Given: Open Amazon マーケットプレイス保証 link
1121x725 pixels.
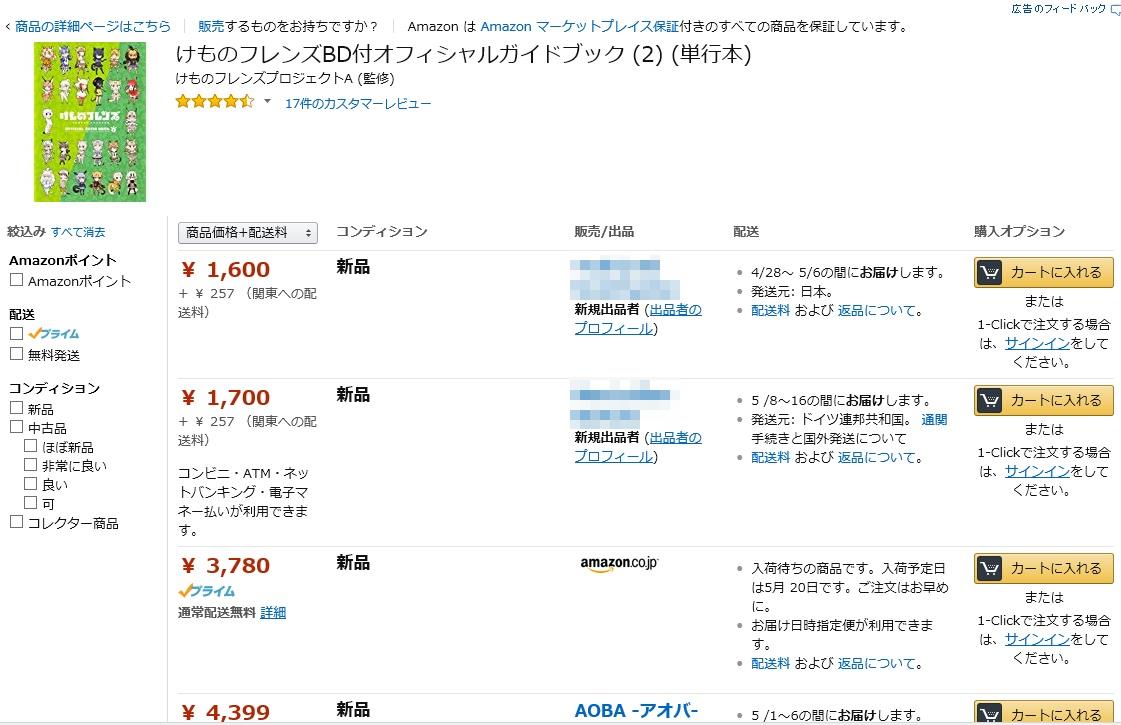Looking at the screenshot, I should (x=579, y=26).
